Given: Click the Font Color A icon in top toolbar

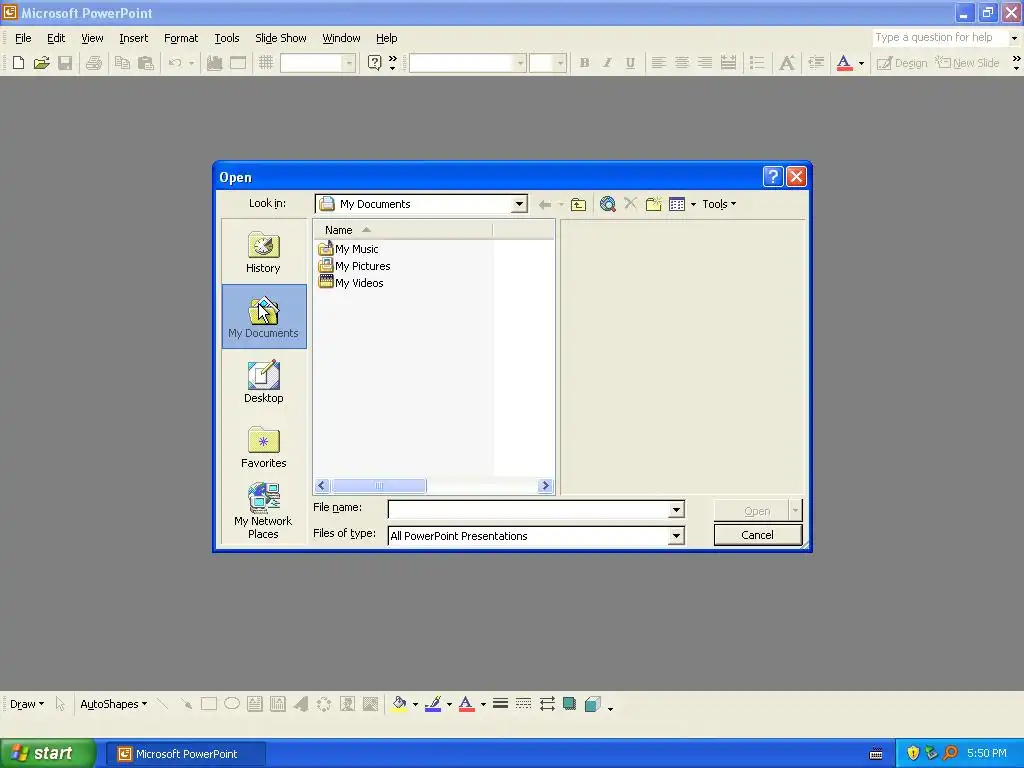Looking at the screenshot, I should tap(844, 63).
